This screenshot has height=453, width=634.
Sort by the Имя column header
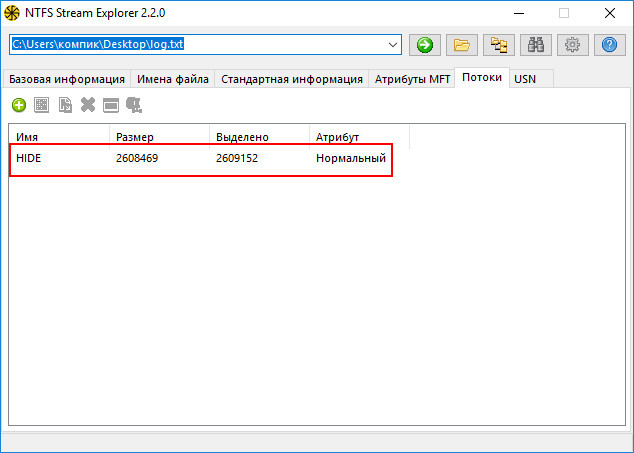[58, 136]
